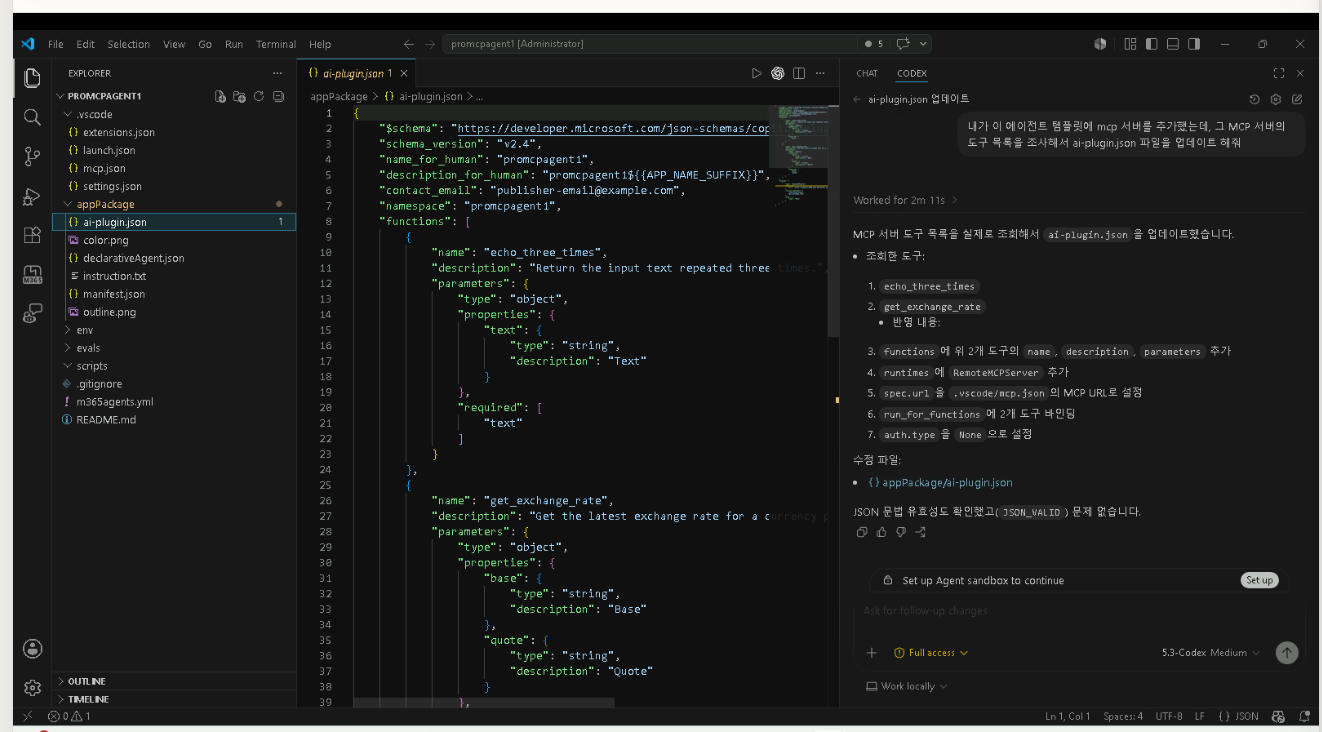Click the OpenAI Codex icon in editor toolbar
The height and width of the screenshot is (732, 1322).
coord(778,73)
